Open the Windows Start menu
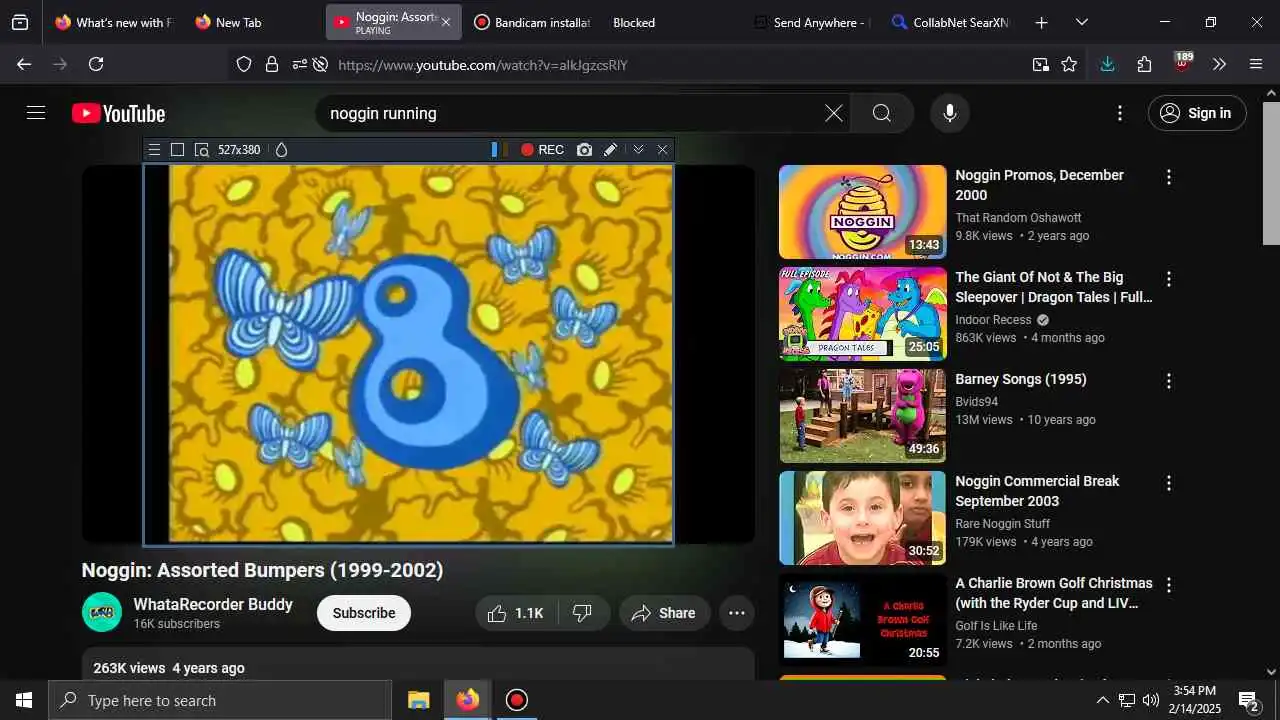 coord(24,700)
